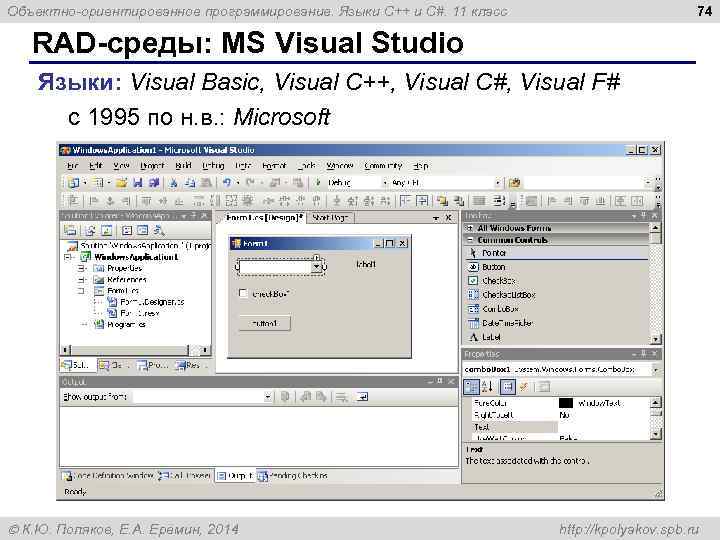Pick the DateTimePicker control in Toolbox
The width and height of the screenshot is (720, 540).
[x=557, y=323]
